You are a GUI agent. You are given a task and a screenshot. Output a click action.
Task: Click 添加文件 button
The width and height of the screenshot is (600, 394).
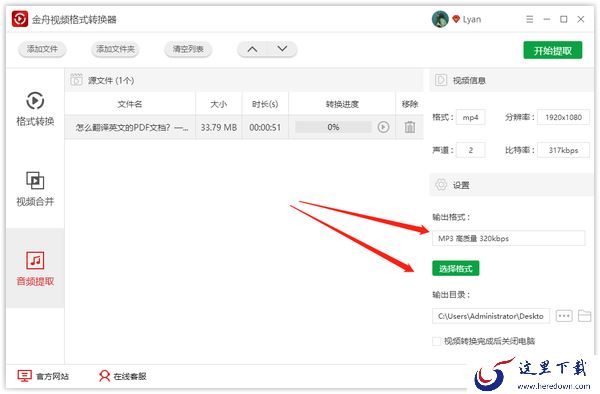[x=42, y=49]
